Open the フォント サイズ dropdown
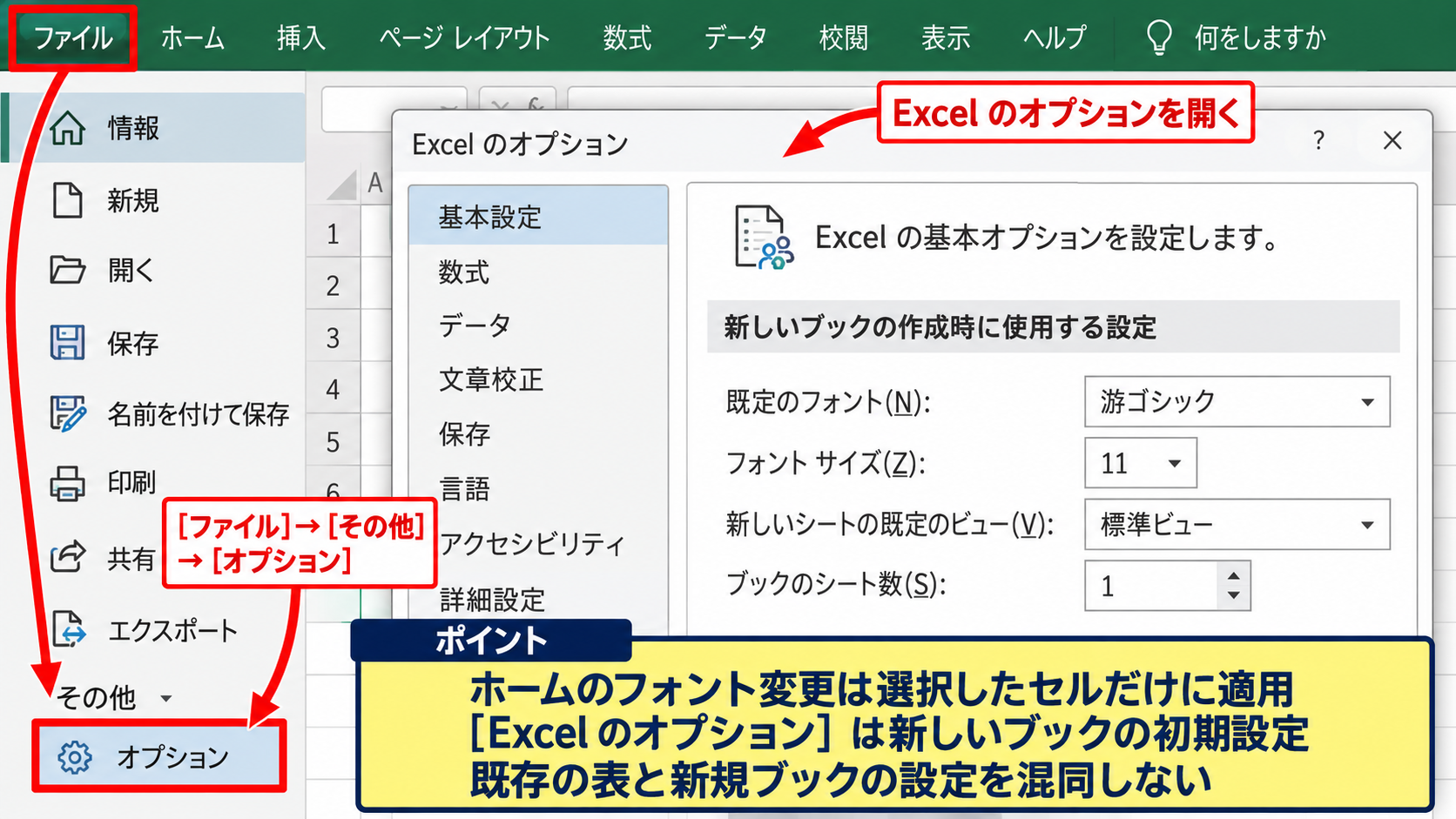1456x819 pixels. click(x=1175, y=463)
